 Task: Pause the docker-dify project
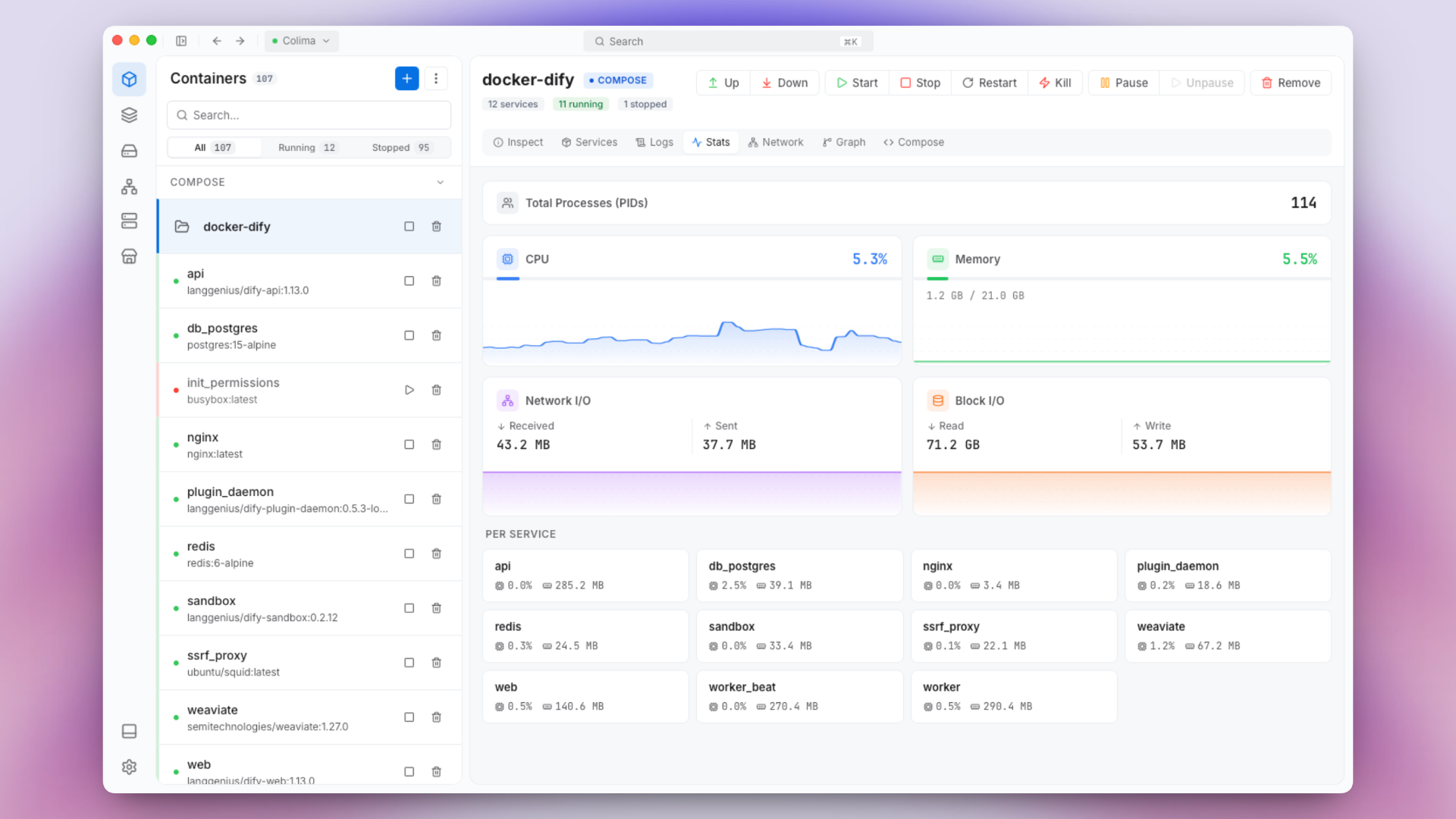(x=1124, y=83)
